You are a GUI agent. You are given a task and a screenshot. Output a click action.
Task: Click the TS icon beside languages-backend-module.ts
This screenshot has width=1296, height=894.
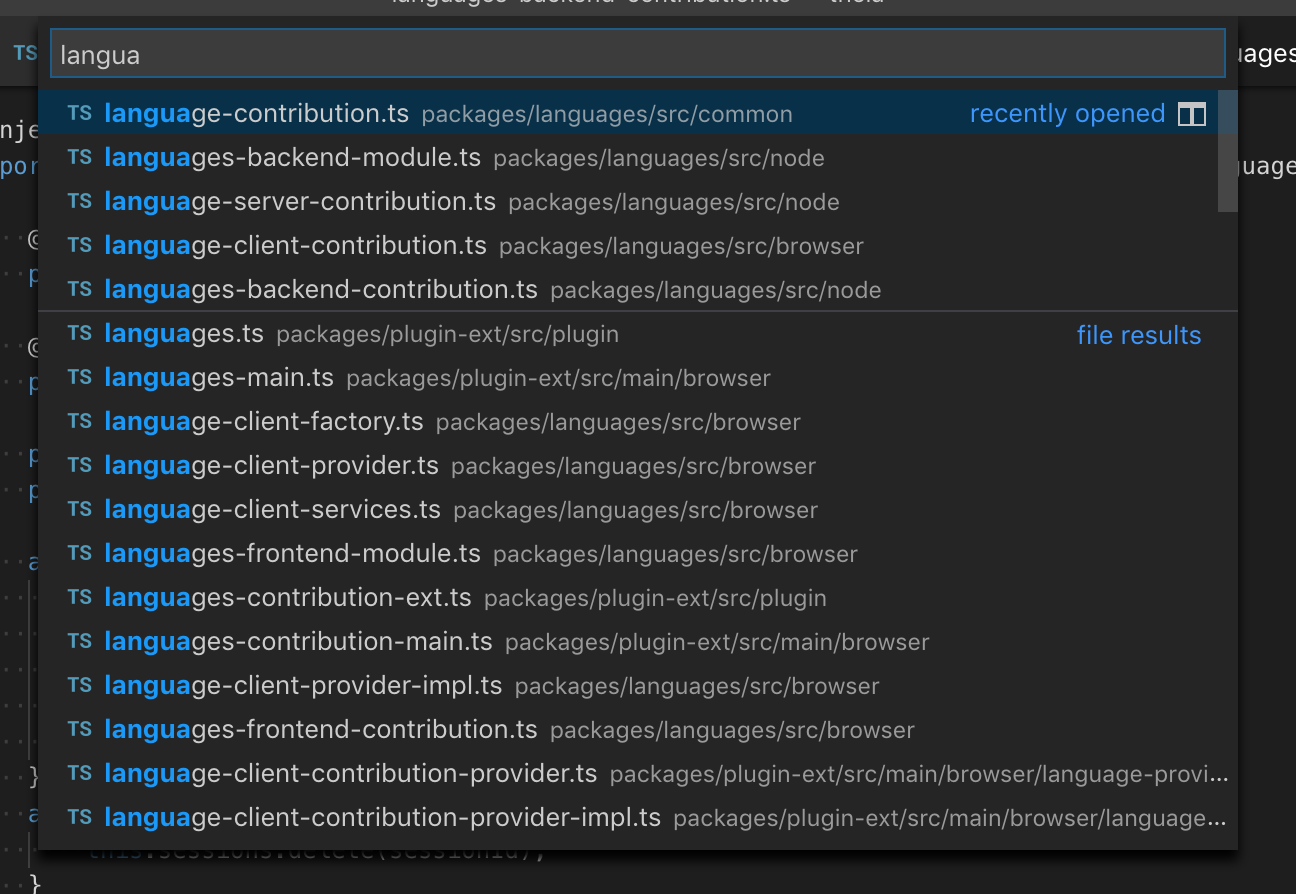(79, 157)
